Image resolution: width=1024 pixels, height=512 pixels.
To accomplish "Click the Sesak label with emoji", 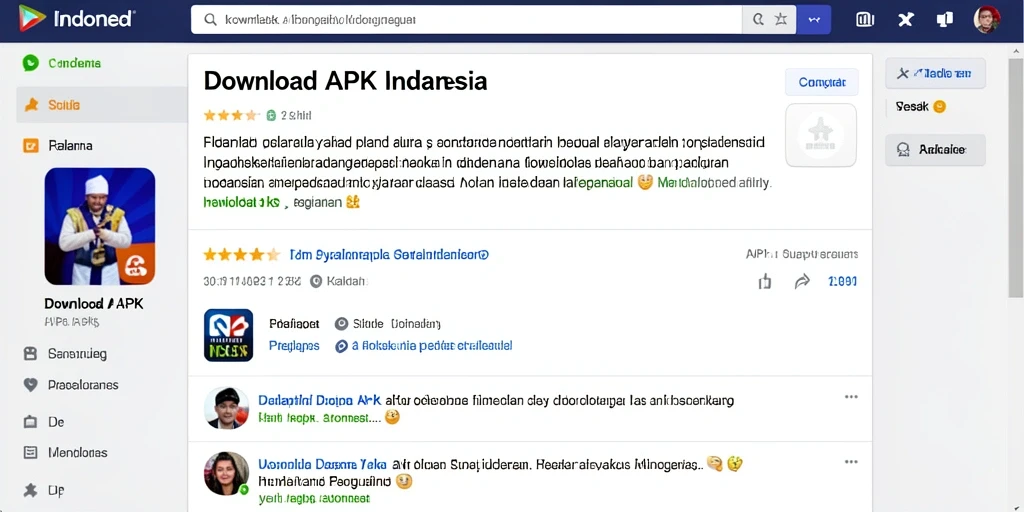I will tap(921, 106).
